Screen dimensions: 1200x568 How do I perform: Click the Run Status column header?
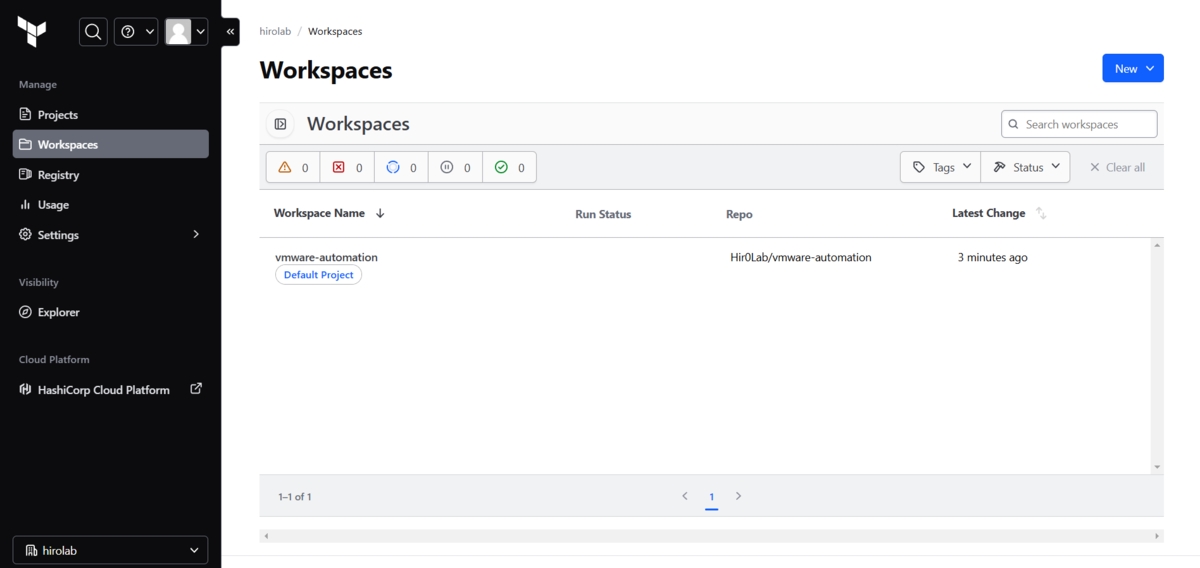pyautogui.click(x=603, y=214)
